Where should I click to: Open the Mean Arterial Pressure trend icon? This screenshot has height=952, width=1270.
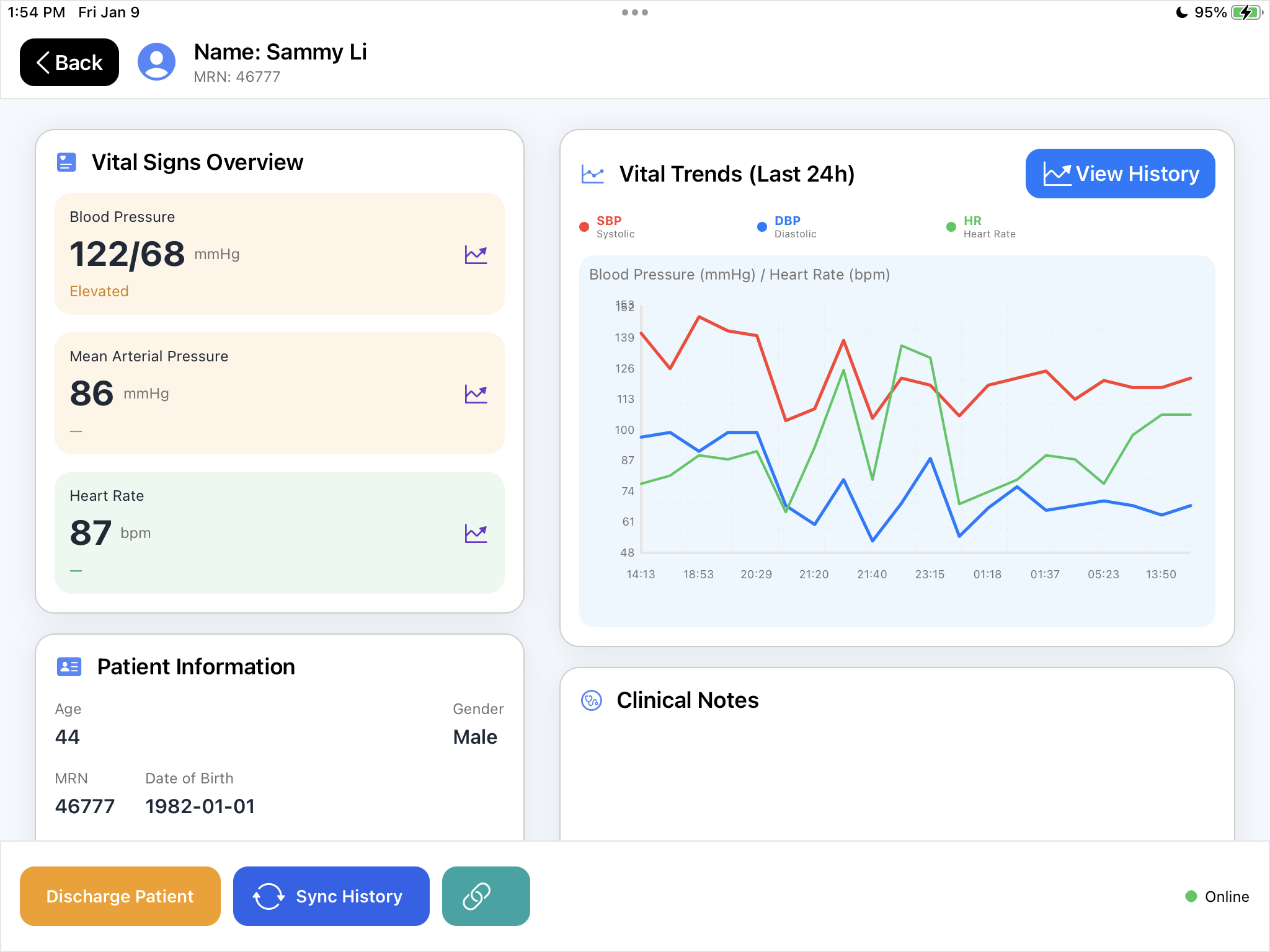pyautogui.click(x=476, y=394)
